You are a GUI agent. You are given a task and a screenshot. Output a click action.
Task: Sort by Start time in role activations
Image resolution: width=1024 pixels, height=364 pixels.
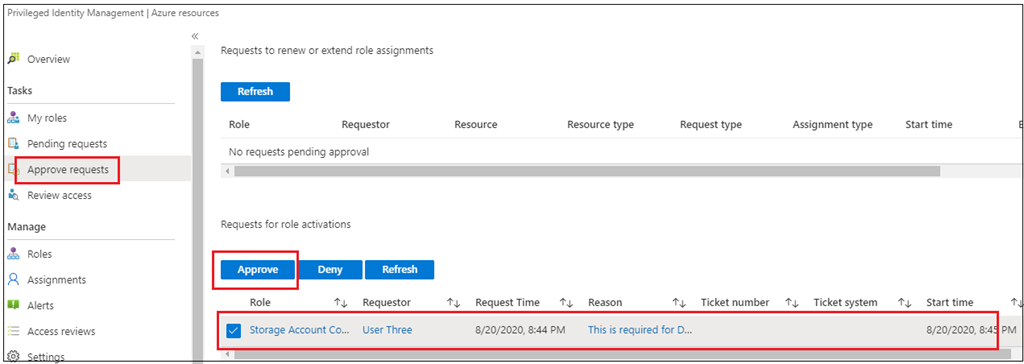pyautogui.click(x=1016, y=303)
